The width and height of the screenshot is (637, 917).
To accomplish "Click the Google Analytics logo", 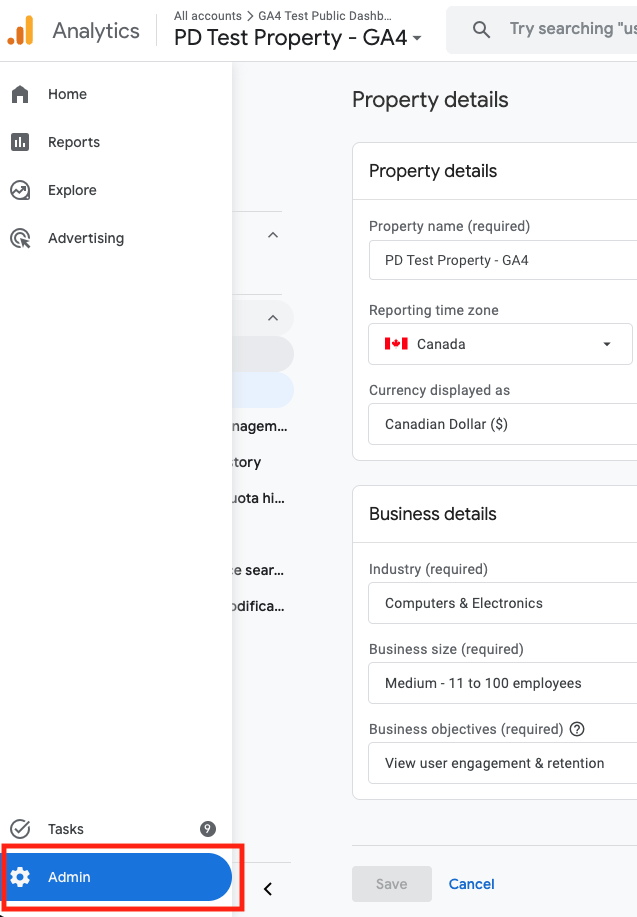I will (x=20, y=30).
